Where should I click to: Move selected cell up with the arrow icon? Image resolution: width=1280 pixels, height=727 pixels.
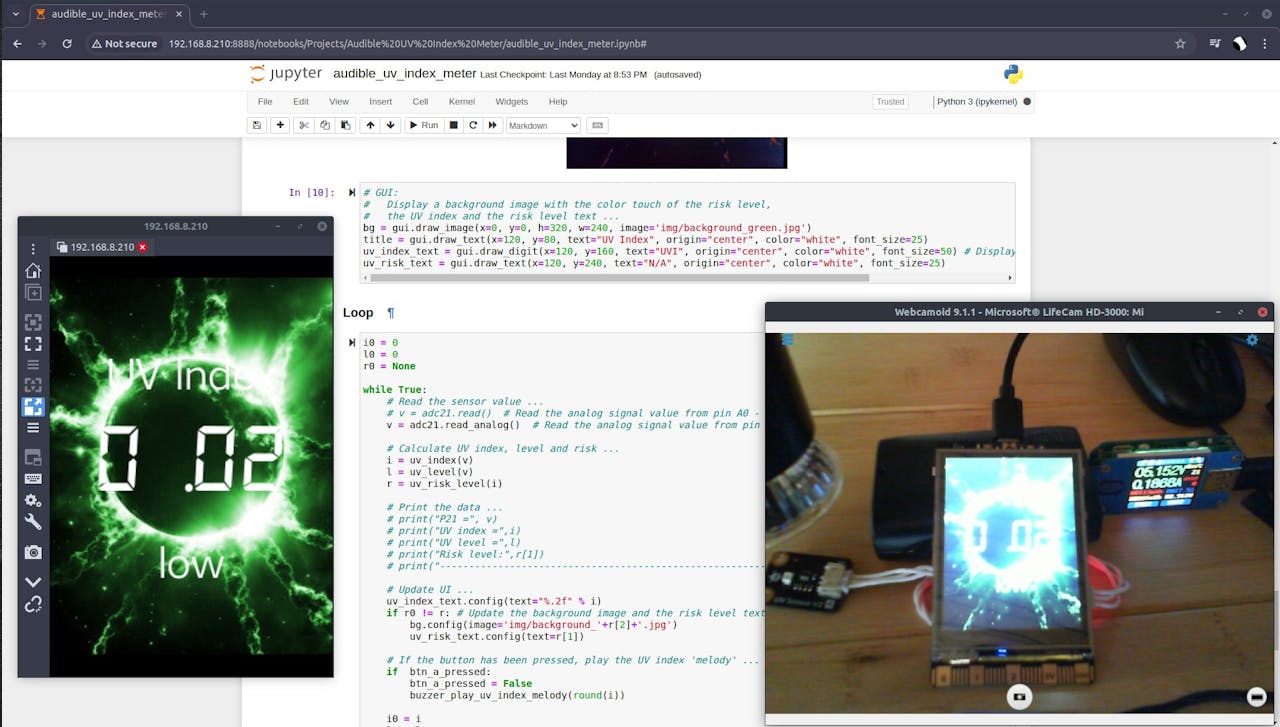(x=370, y=125)
